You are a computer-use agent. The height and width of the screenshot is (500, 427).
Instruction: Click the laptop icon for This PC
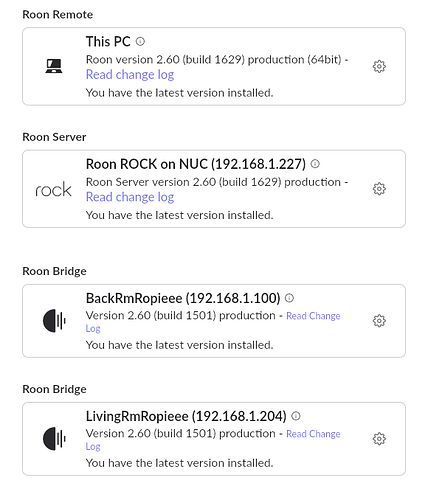coord(54,66)
